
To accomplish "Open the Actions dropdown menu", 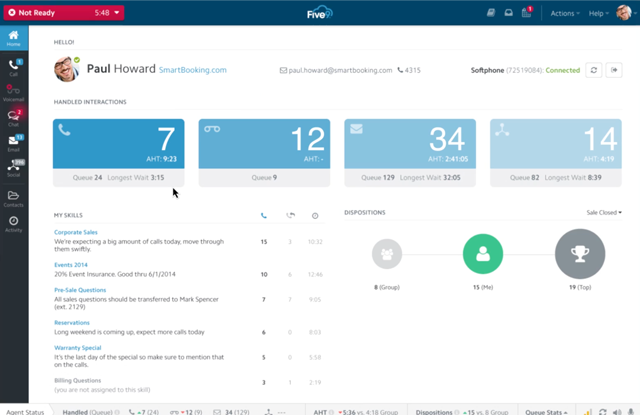I will pos(564,13).
